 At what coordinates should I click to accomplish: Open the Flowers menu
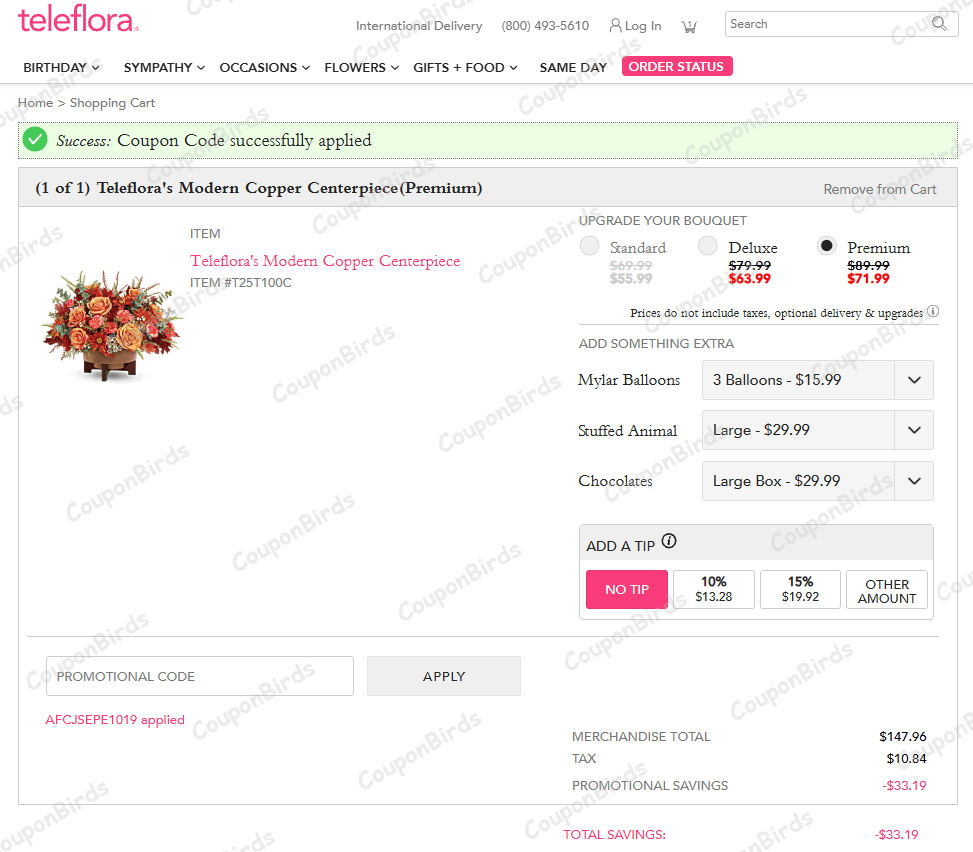[361, 68]
